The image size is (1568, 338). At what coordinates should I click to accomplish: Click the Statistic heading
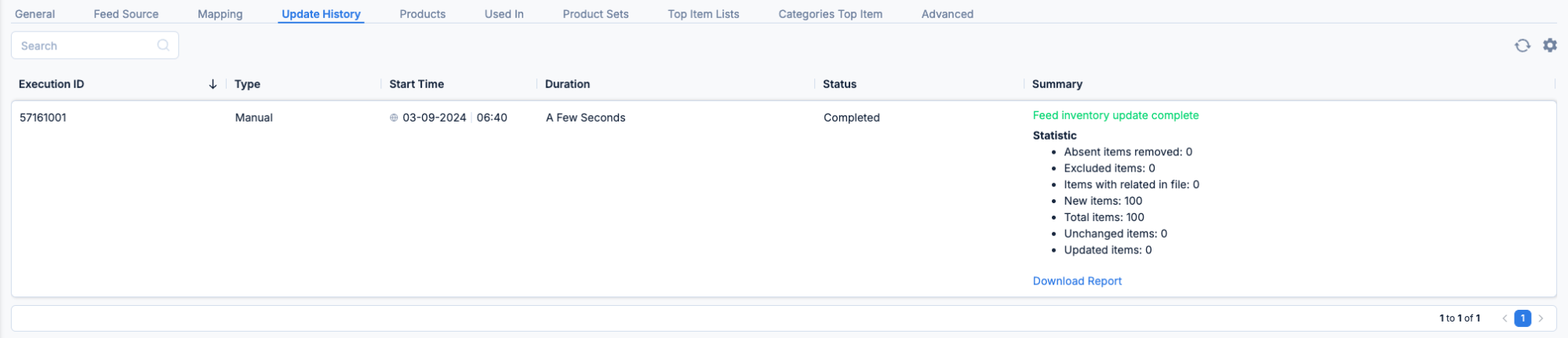[1054, 136]
